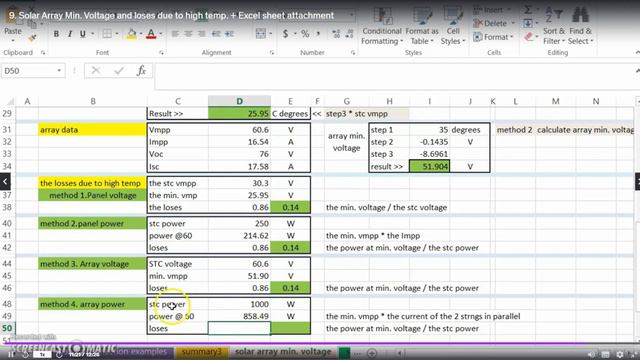Select the column D header
The height and width of the screenshot is (360, 640).
click(239, 101)
